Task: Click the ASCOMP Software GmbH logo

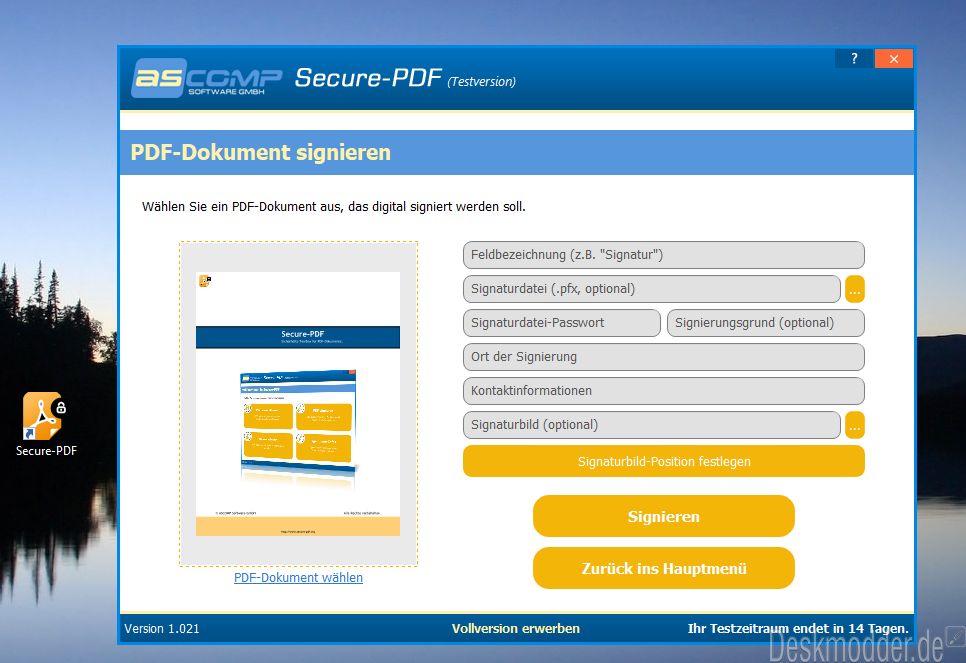Action: 206,78
